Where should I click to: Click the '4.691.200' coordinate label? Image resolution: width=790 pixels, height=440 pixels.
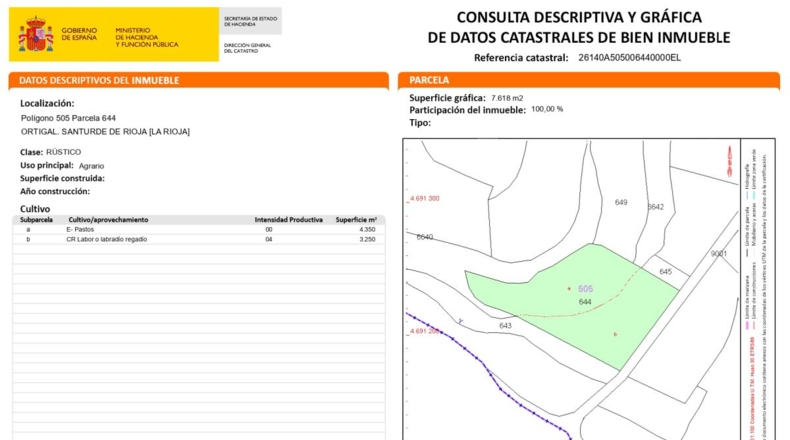pyautogui.click(x=424, y=331)
